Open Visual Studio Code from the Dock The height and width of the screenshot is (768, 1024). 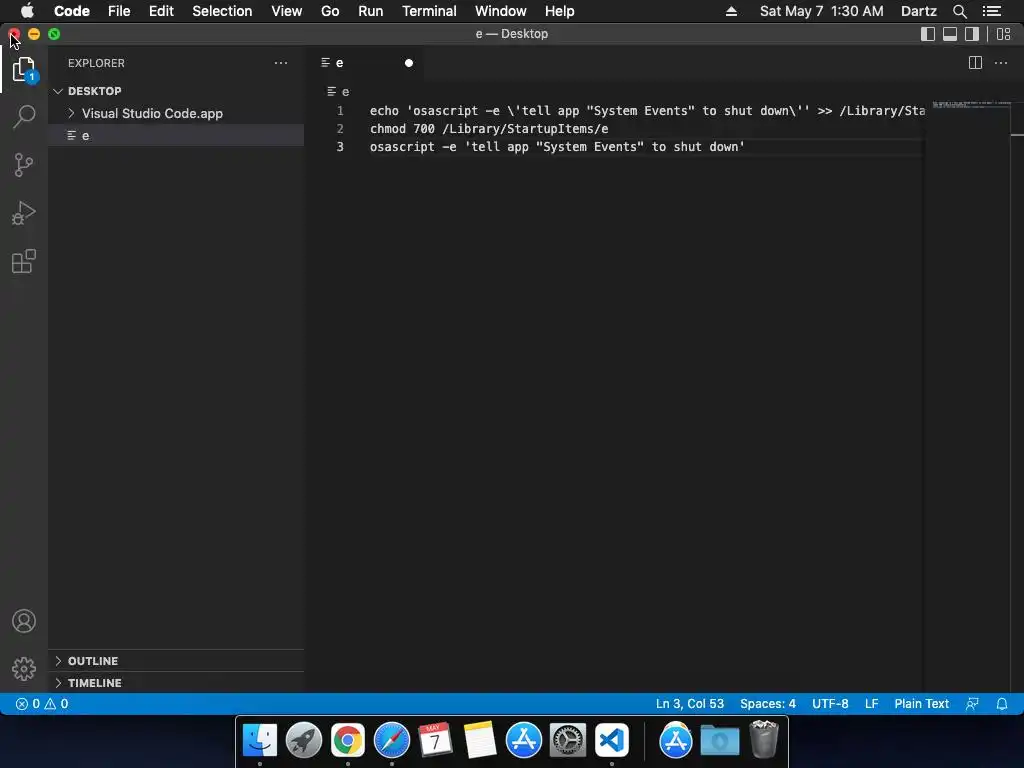(612, 741)
